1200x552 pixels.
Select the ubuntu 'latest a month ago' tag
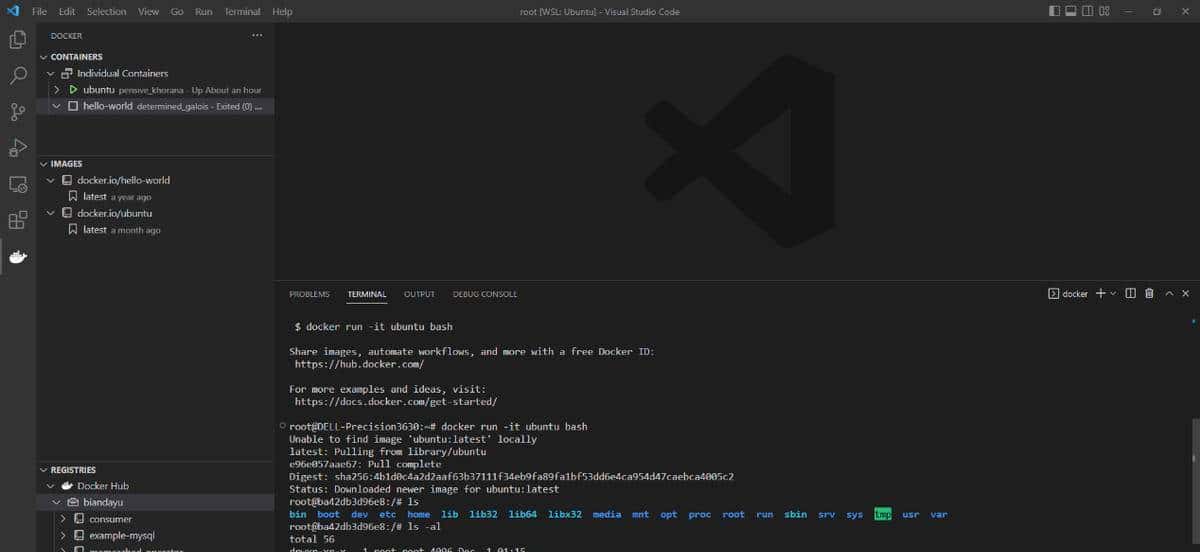121,229
